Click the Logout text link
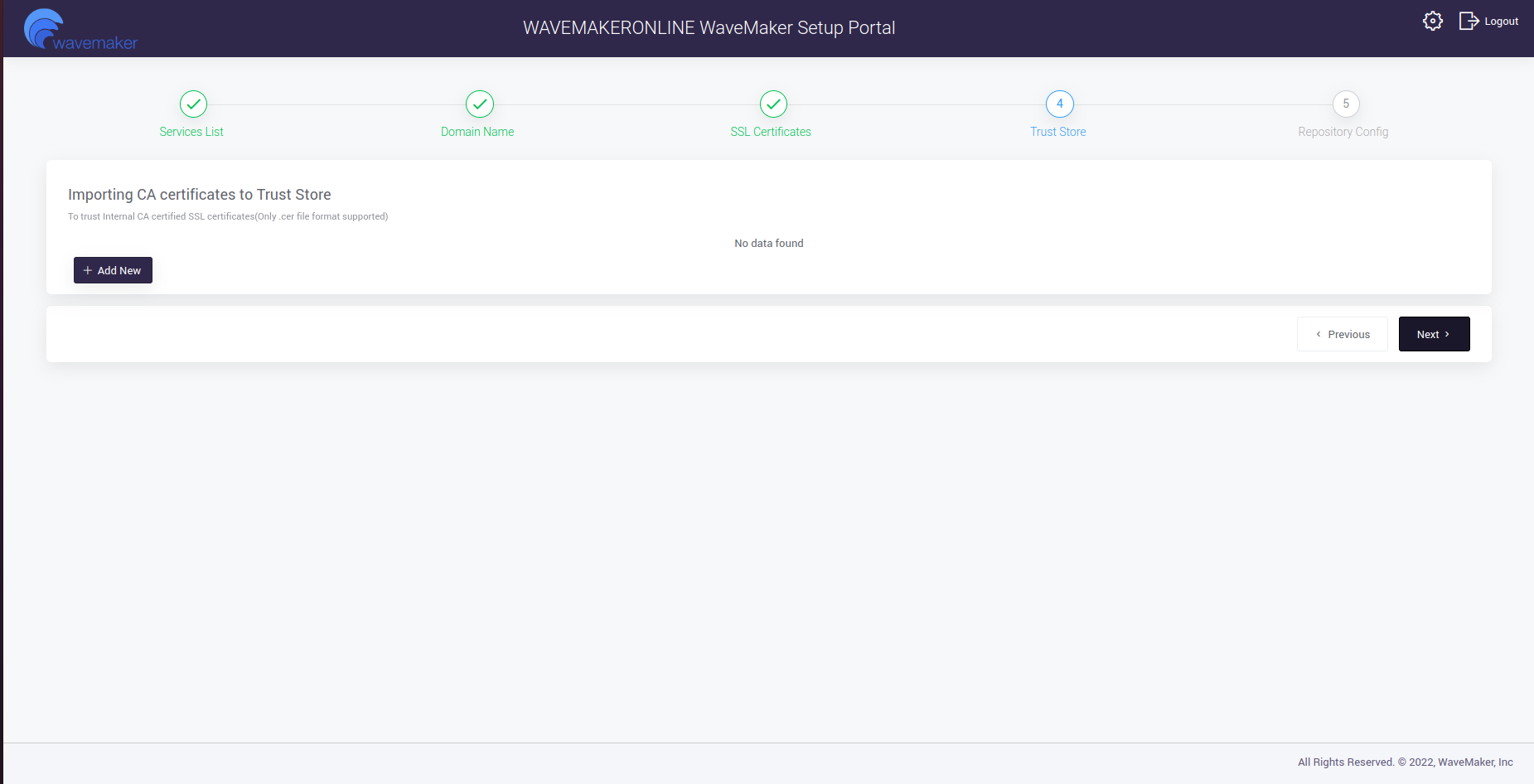 1501,22
